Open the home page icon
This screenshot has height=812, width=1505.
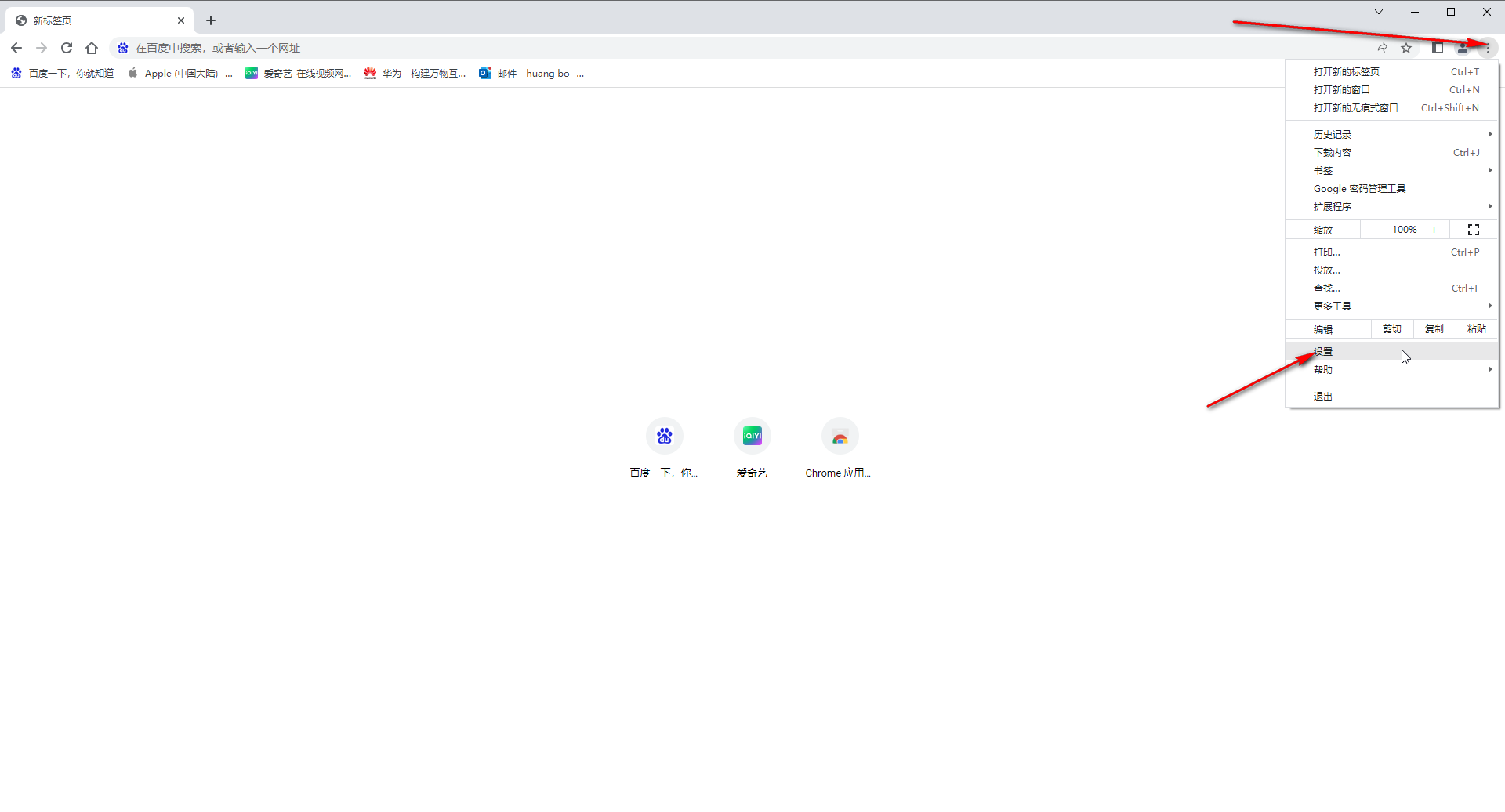pos(92,48)
